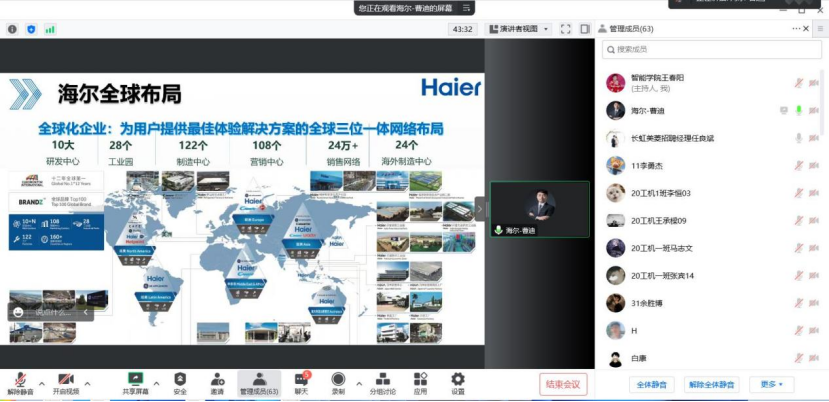Open 设置 settings gear
Image resolution: width=829 pixels, height=402 pixels.
pos(458,385)
